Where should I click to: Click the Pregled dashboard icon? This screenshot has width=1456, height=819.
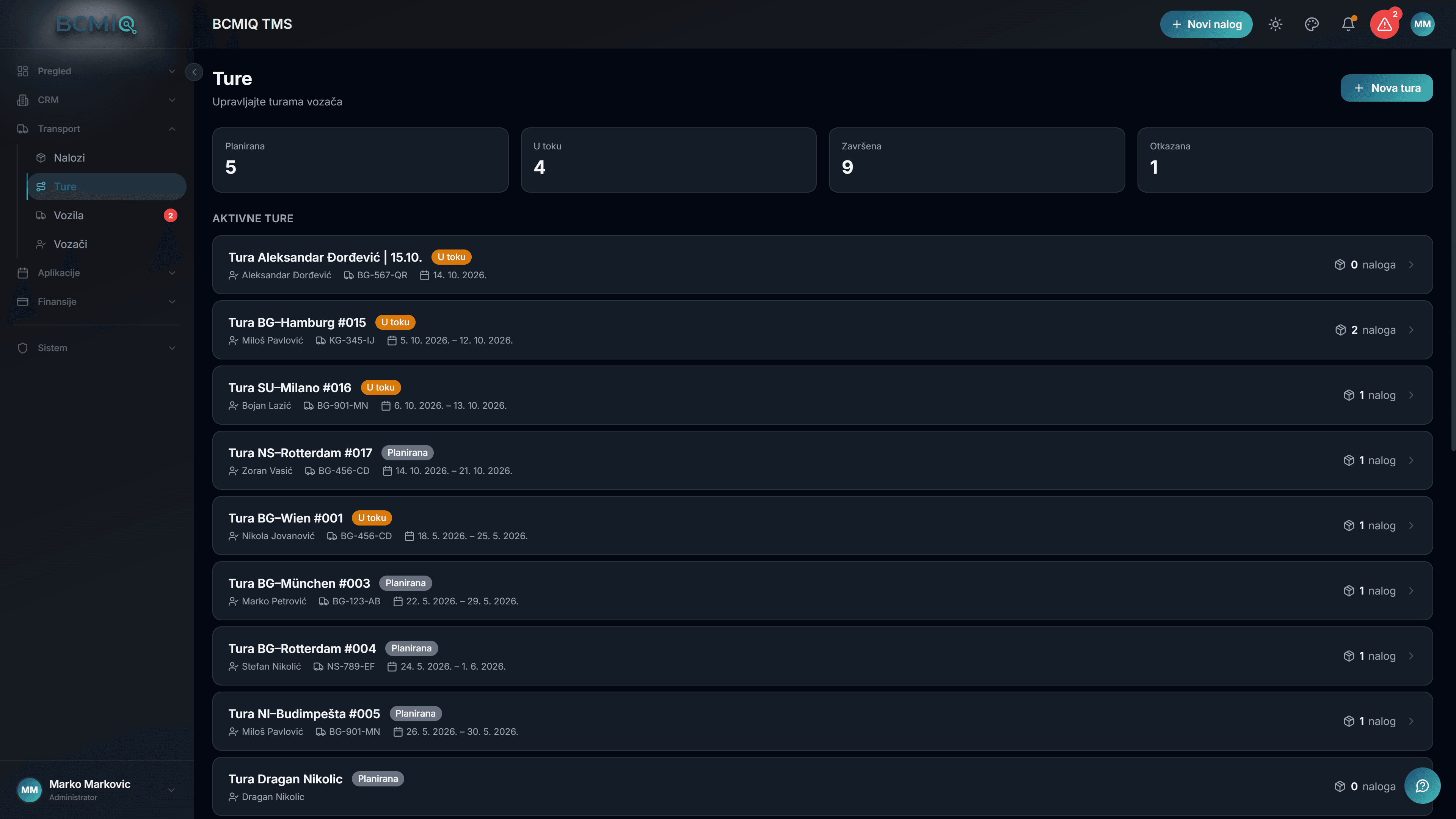coord(23,71)
